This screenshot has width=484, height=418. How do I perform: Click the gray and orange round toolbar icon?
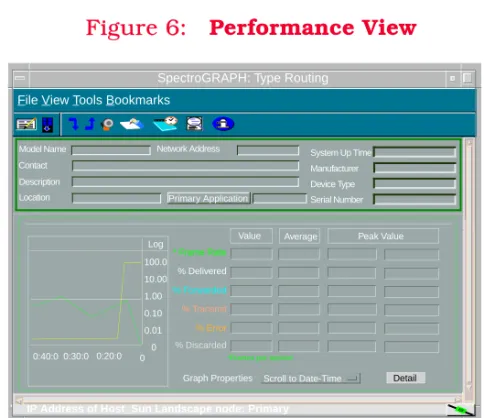tap(107, 124)
